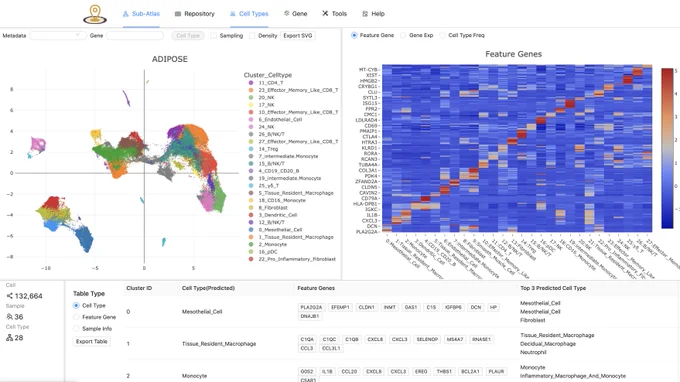Click the people icon beside 36 samples
The image size is (680, 382).
point(10,317)
